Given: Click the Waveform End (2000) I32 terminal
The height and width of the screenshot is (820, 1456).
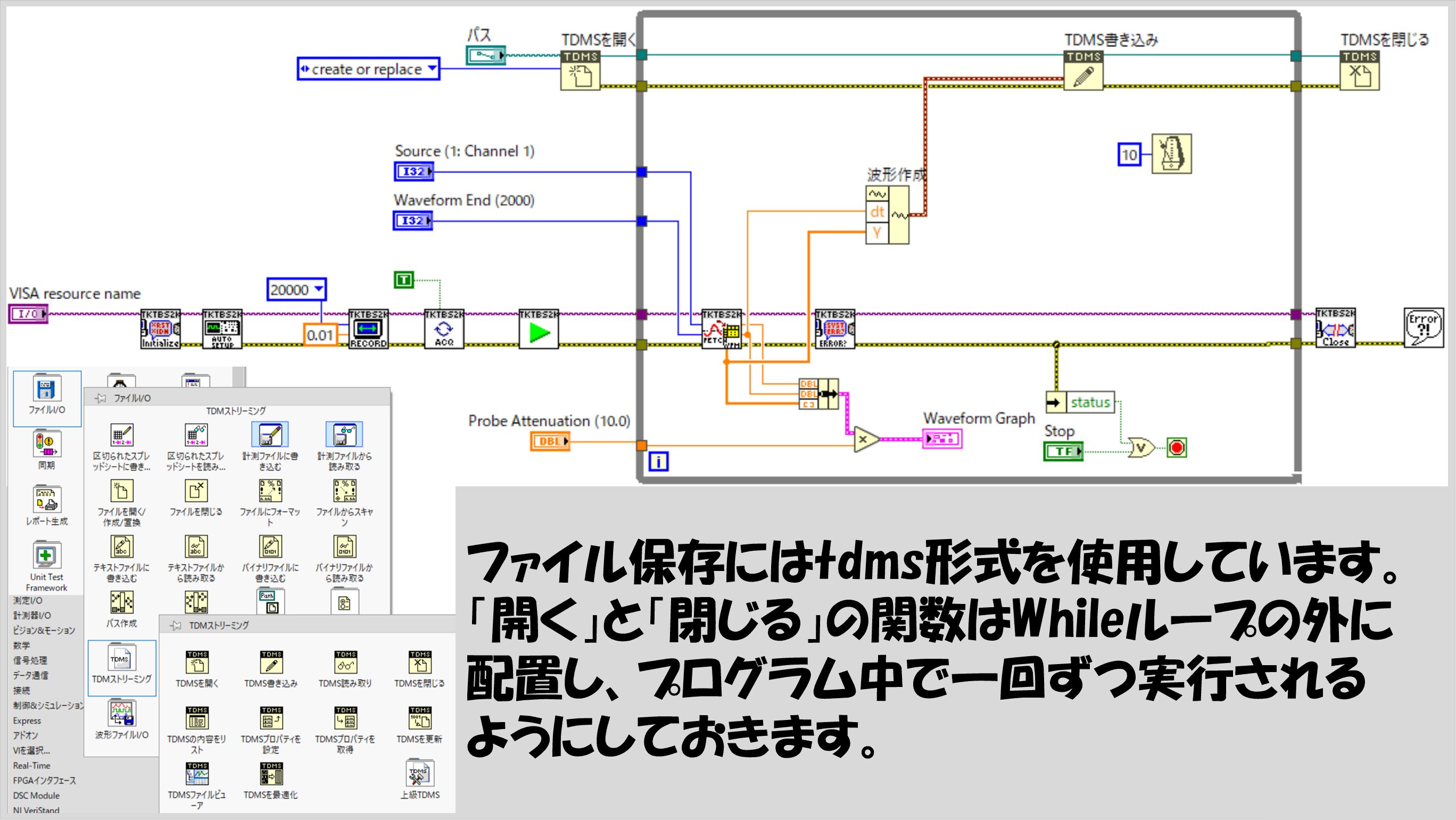Looking at the screenshot, I should tap(412, 220).
